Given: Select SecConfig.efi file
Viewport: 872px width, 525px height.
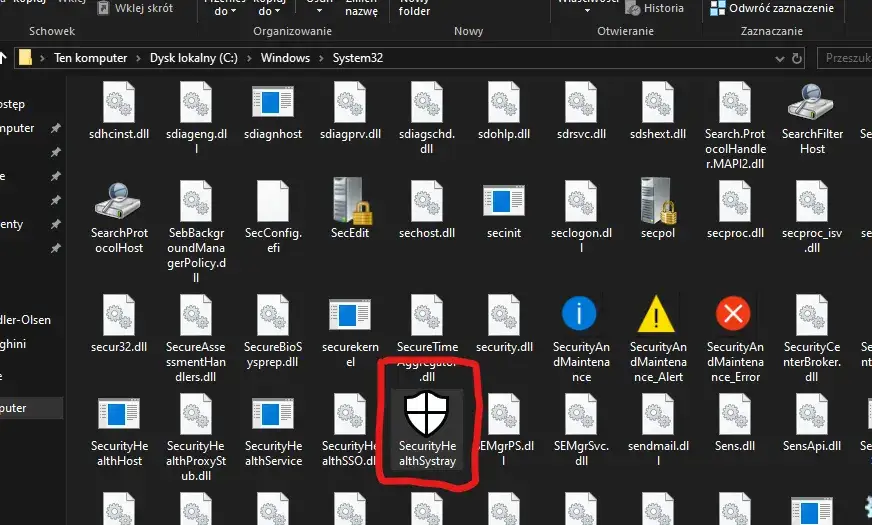Looking at the screenshot, I should pyautogui.click(x=273, y=216).
